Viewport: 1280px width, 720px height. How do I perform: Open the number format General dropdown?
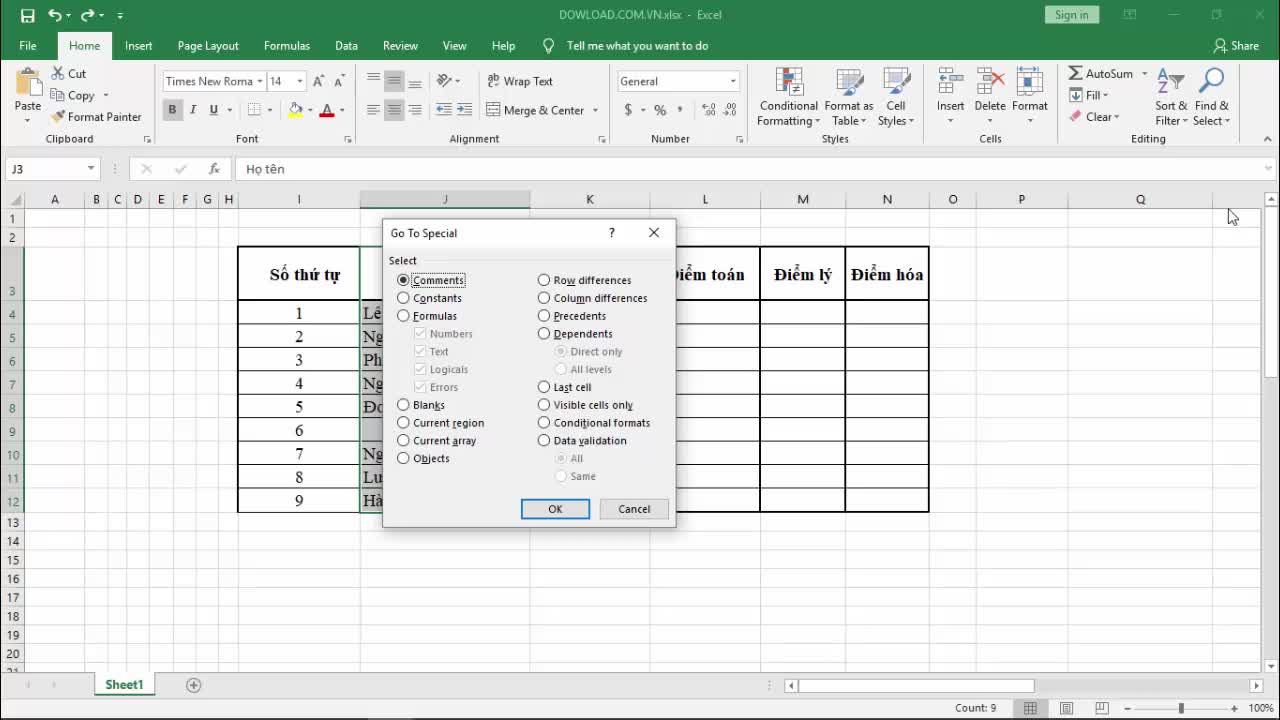point(733,81)
